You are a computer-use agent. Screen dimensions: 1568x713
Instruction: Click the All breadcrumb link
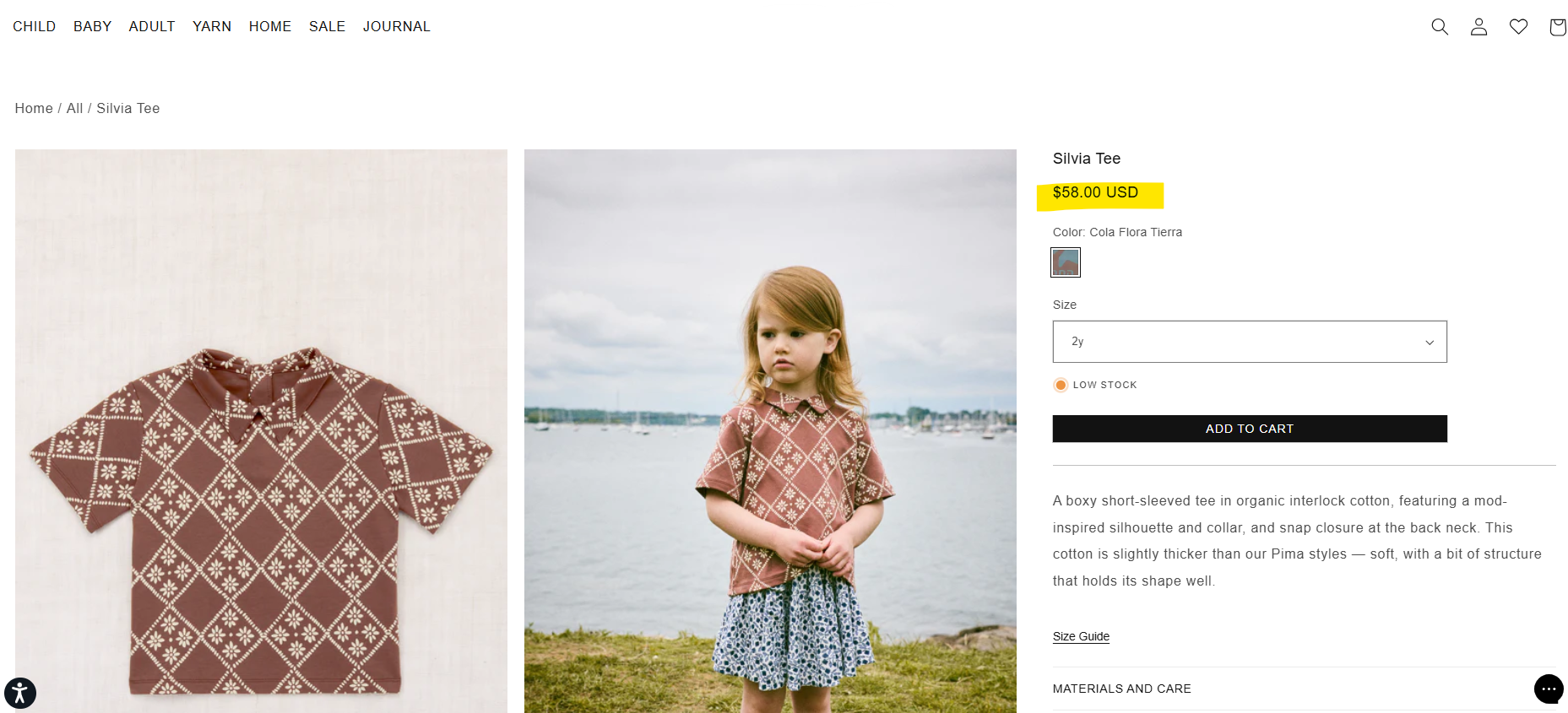[x=74, y=108]
